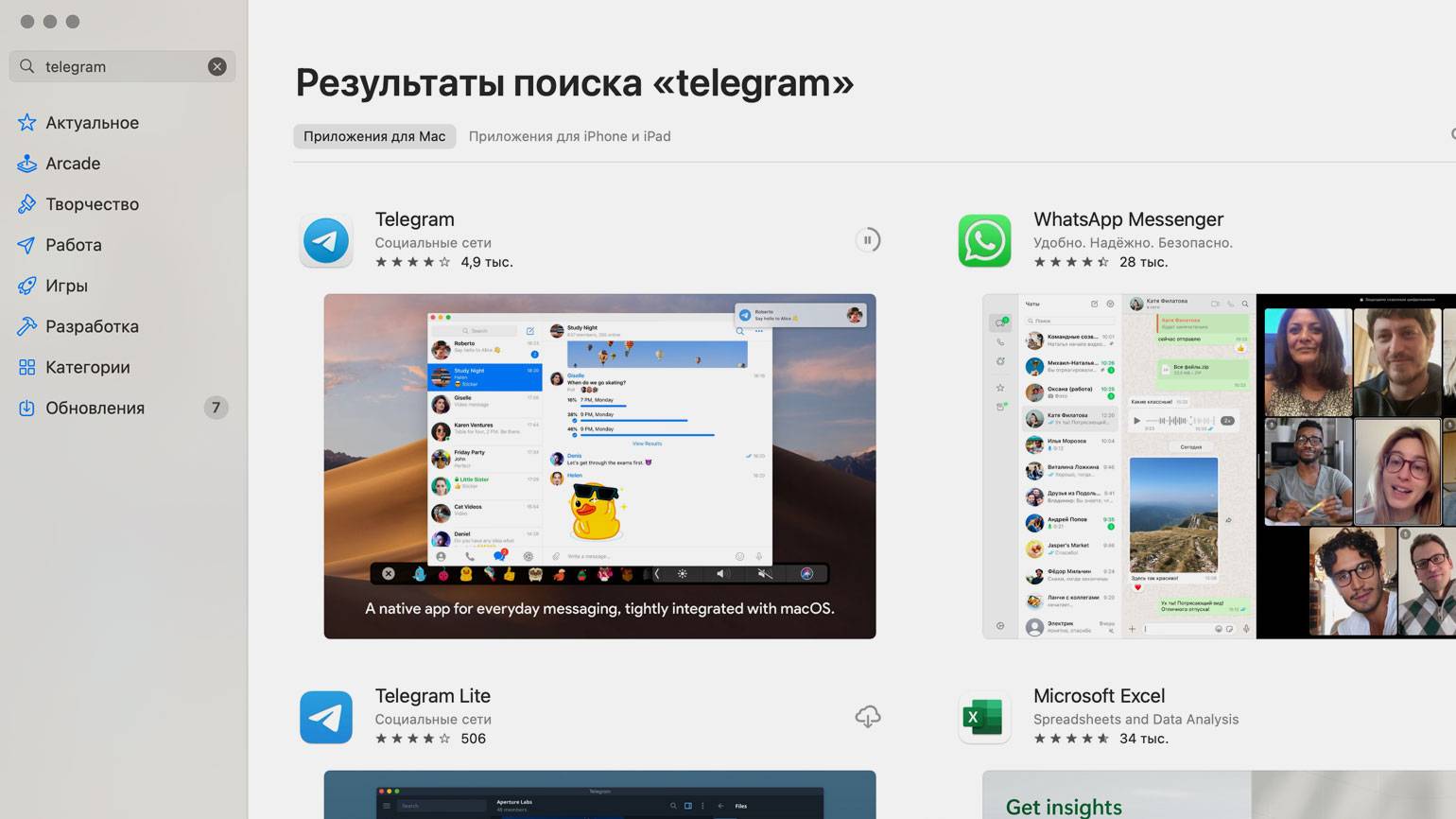
Task: Click the Результаты поиска «telegram» heading
Action: pyautogui.click(x=574, y=83)
